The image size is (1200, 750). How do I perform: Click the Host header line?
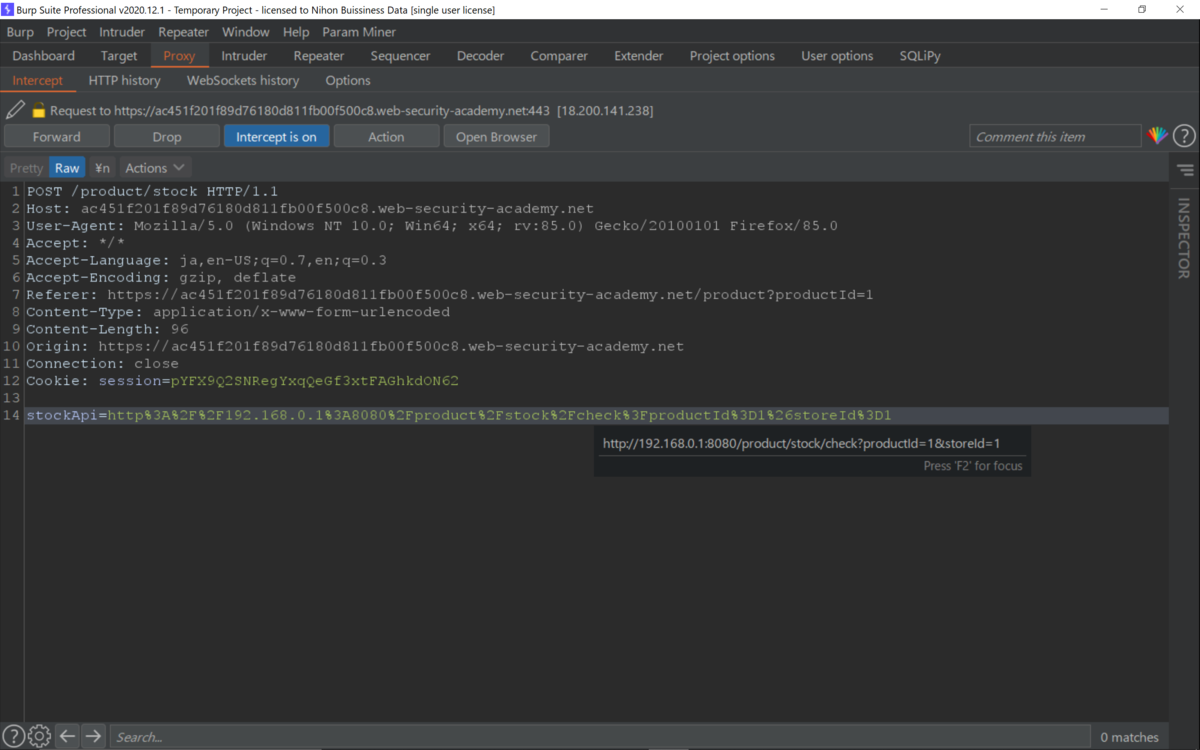click(310, 208)
